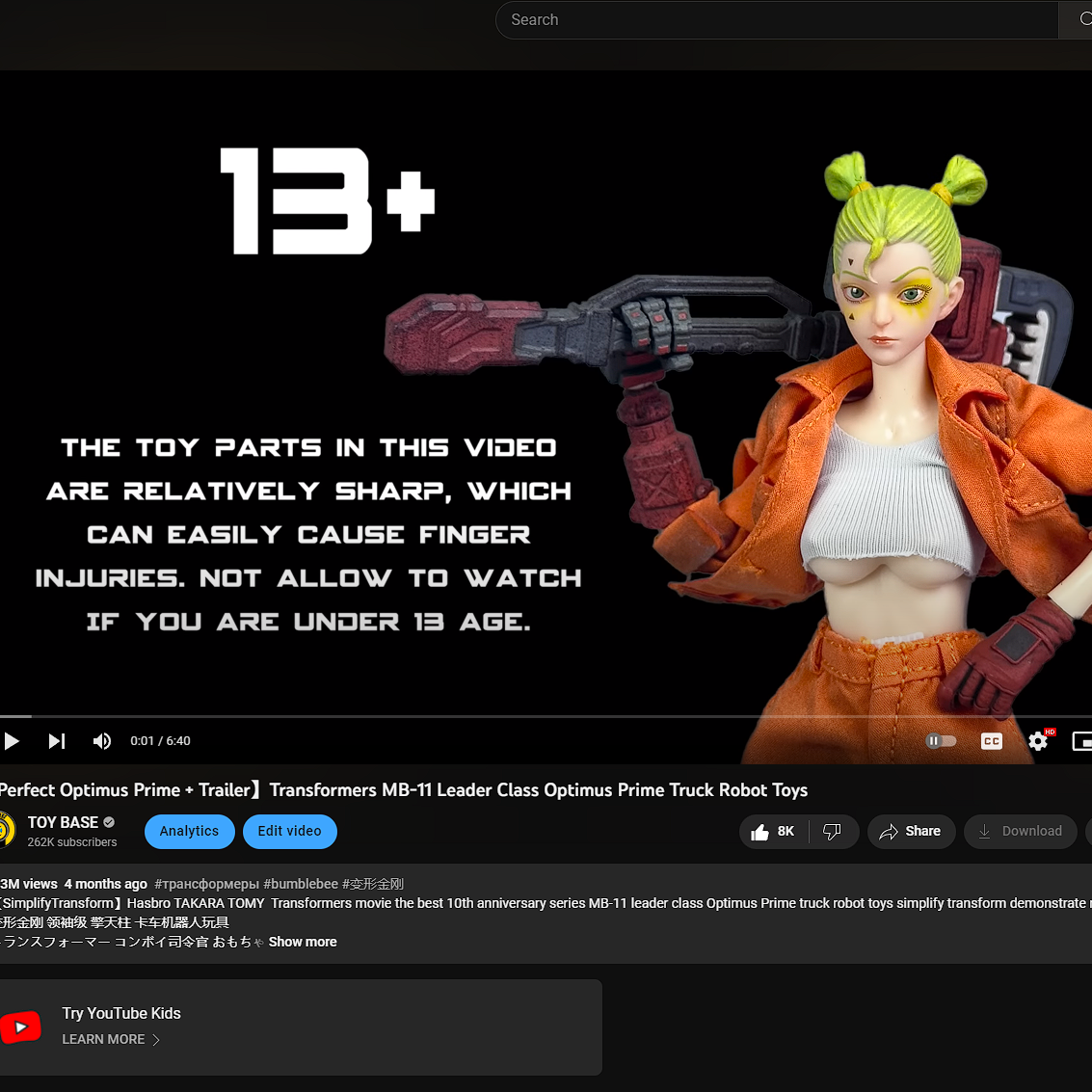Open the #bumblebee hashtag link
The height and width of the screenshot is (1092, 1092).
click(301, 884)
